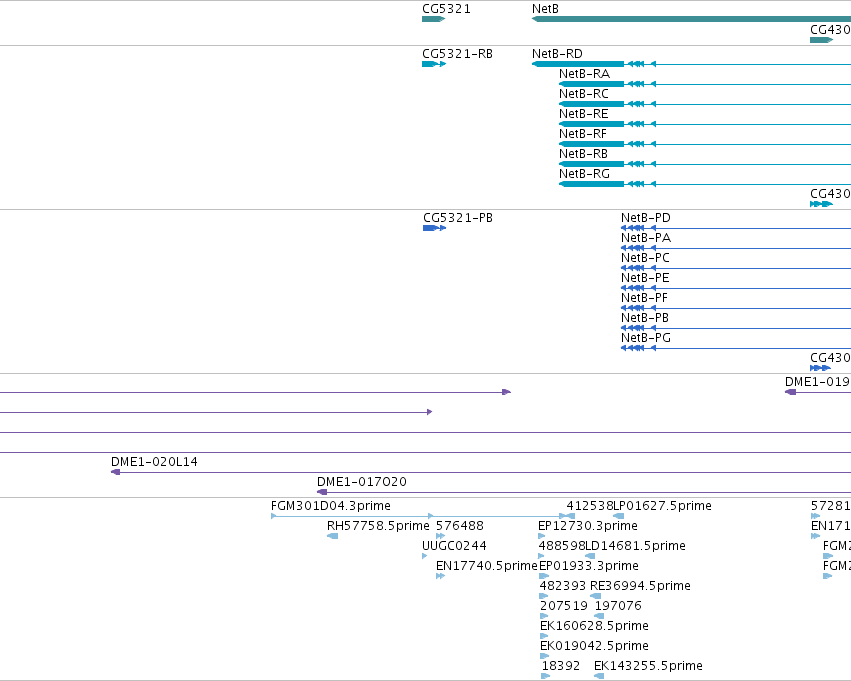Image resolution: width=851 pixels, height=681 pixels.
Task: Click the RE36994.5prime EST label
Action: click(640, 586)
